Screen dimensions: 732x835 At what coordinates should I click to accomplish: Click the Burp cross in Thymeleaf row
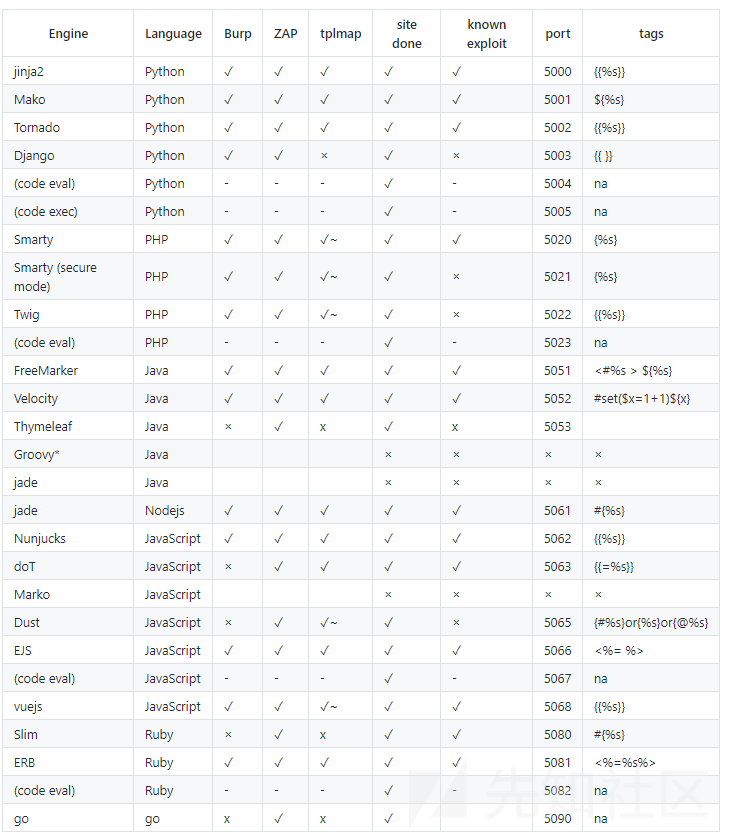click(228, 427)
